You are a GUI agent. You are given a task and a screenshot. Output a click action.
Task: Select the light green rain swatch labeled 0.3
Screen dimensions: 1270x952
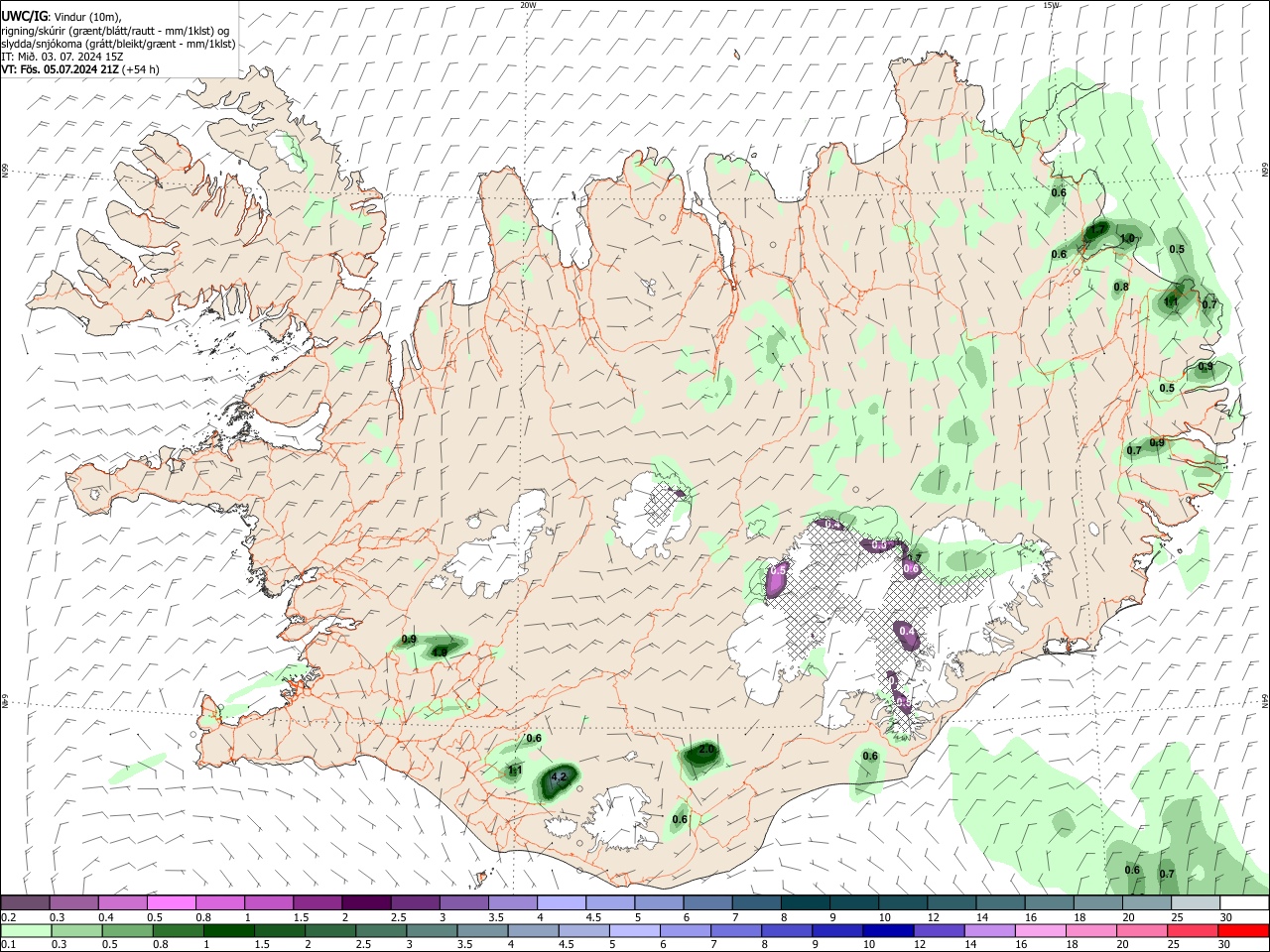(x=77, y=930)
